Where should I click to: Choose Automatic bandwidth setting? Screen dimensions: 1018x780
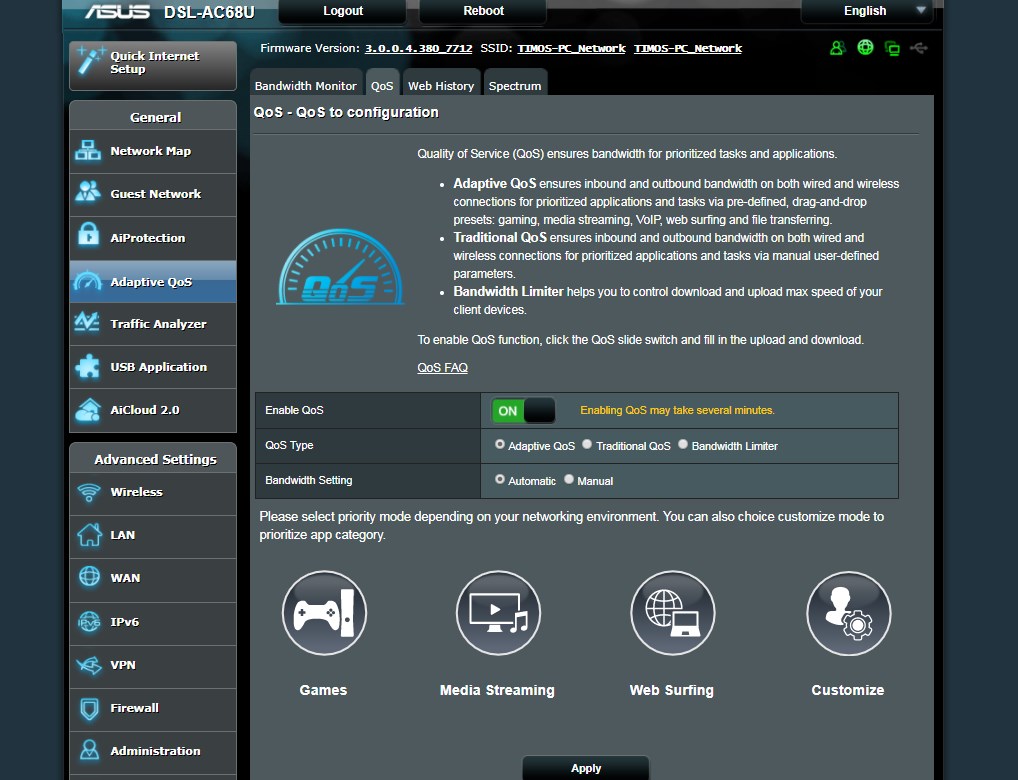point(500,479)
